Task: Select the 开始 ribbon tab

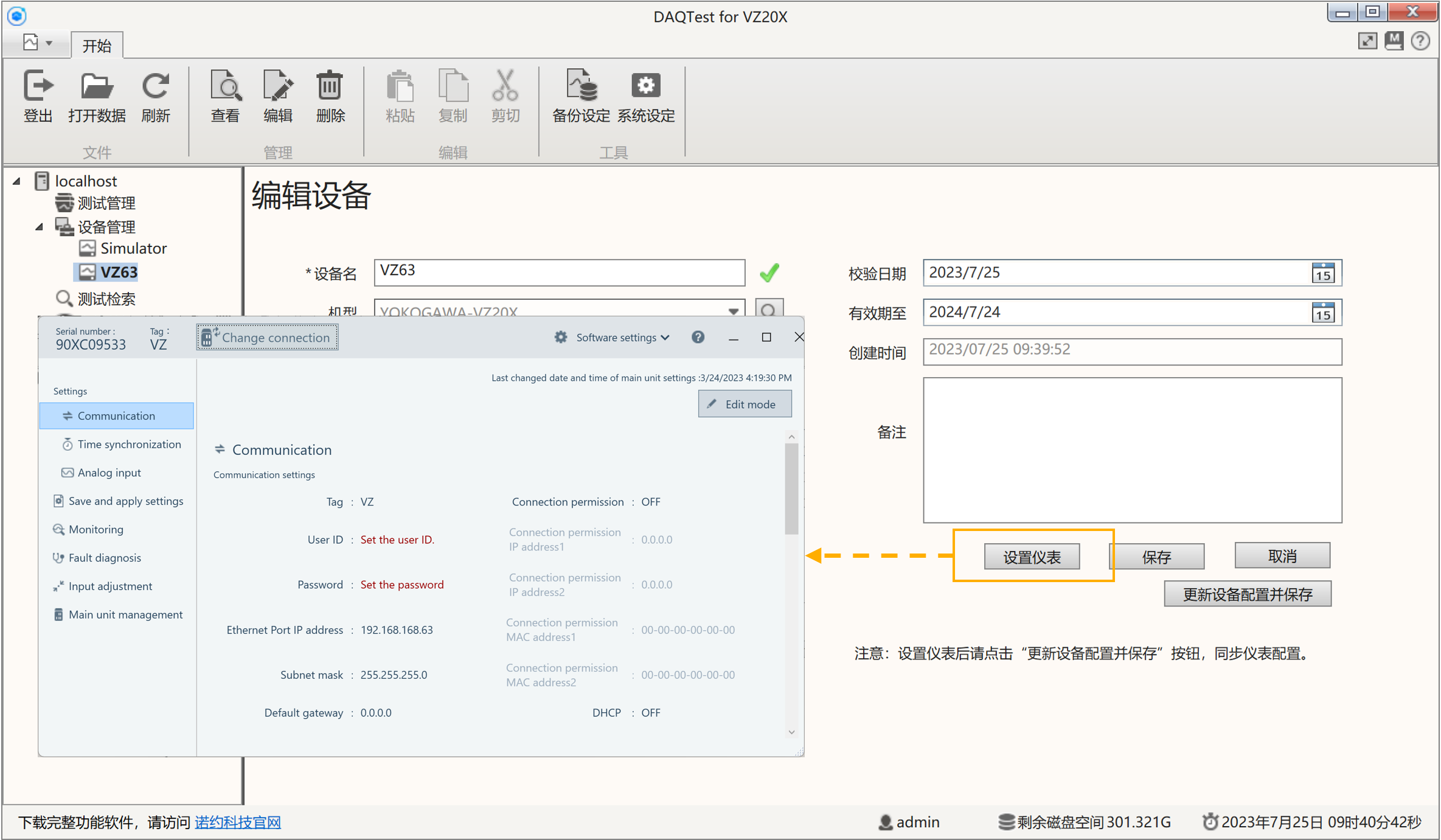Action: coord(97,46)
